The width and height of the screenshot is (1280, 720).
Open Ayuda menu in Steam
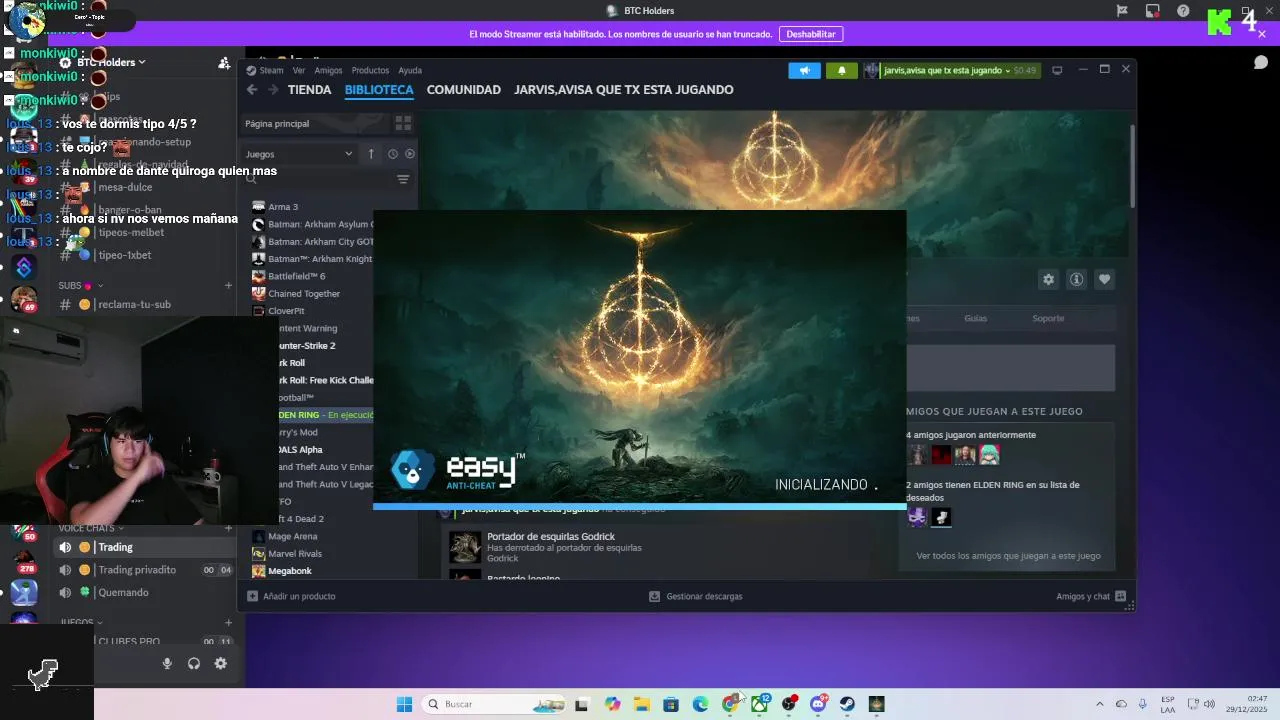(x=410, y=70)
